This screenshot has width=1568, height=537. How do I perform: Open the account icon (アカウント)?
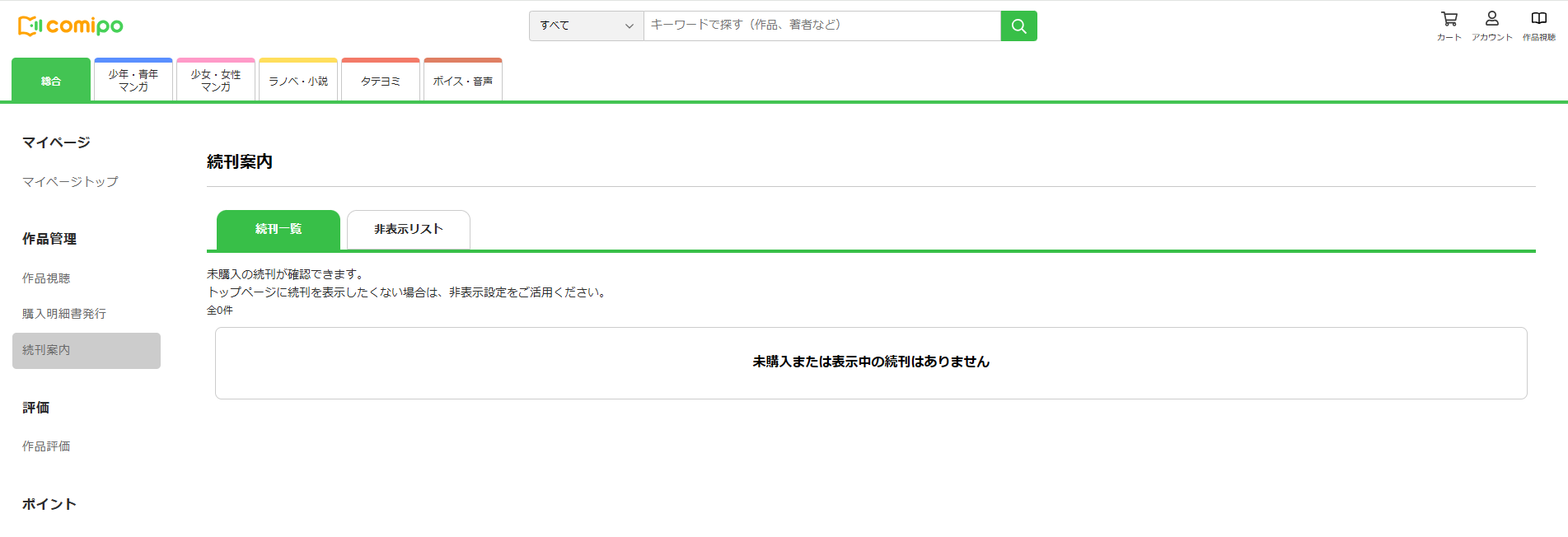coord(1492,26)
